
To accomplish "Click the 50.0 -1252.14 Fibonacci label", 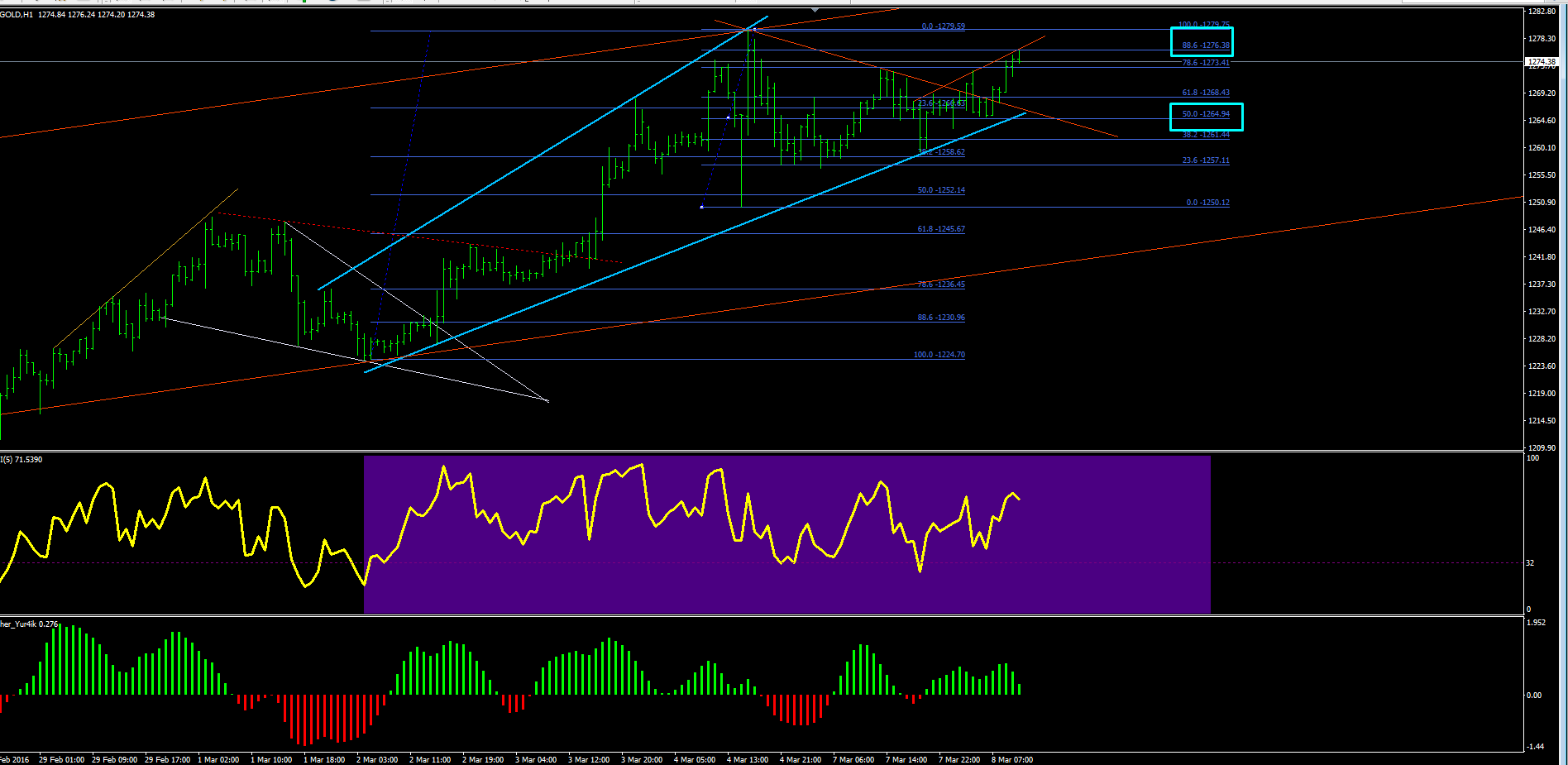I will coord(941,190).
